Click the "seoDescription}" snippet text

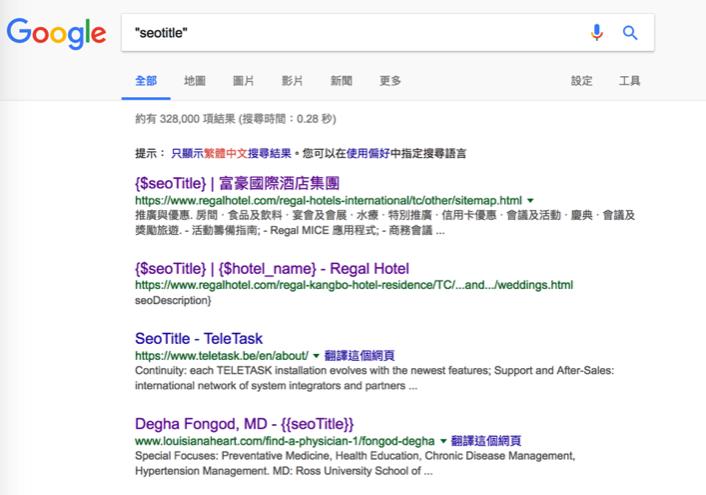click(x=173, y=300)
